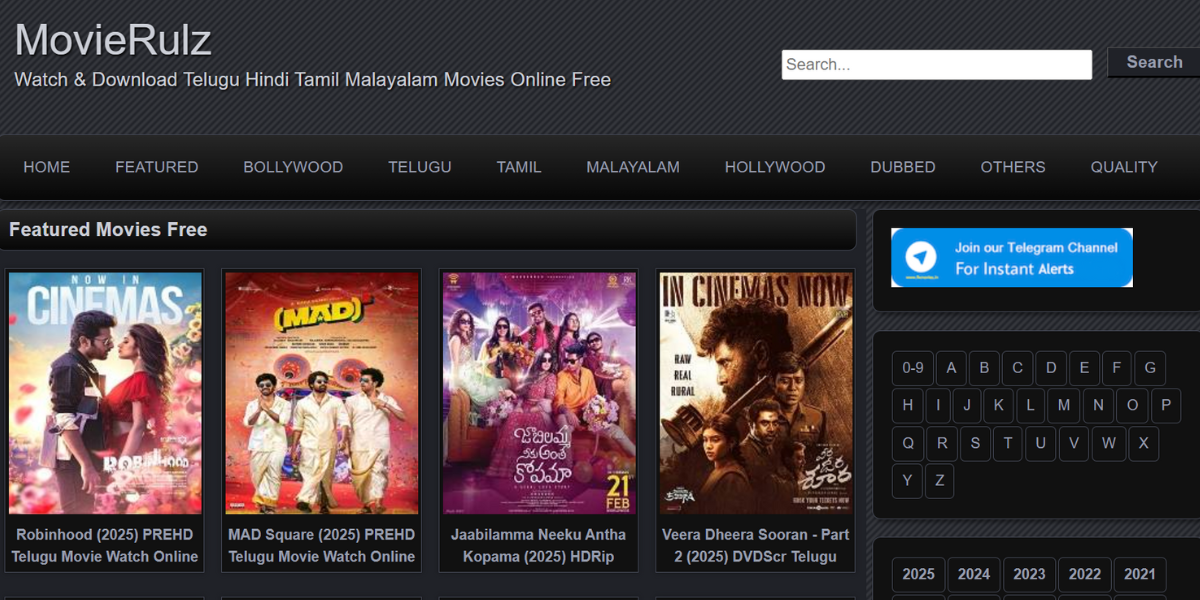This screenshot has height=600, width=1200.
Task: Click the Watch & Download tagline text
Action: [x=312, y=80]
